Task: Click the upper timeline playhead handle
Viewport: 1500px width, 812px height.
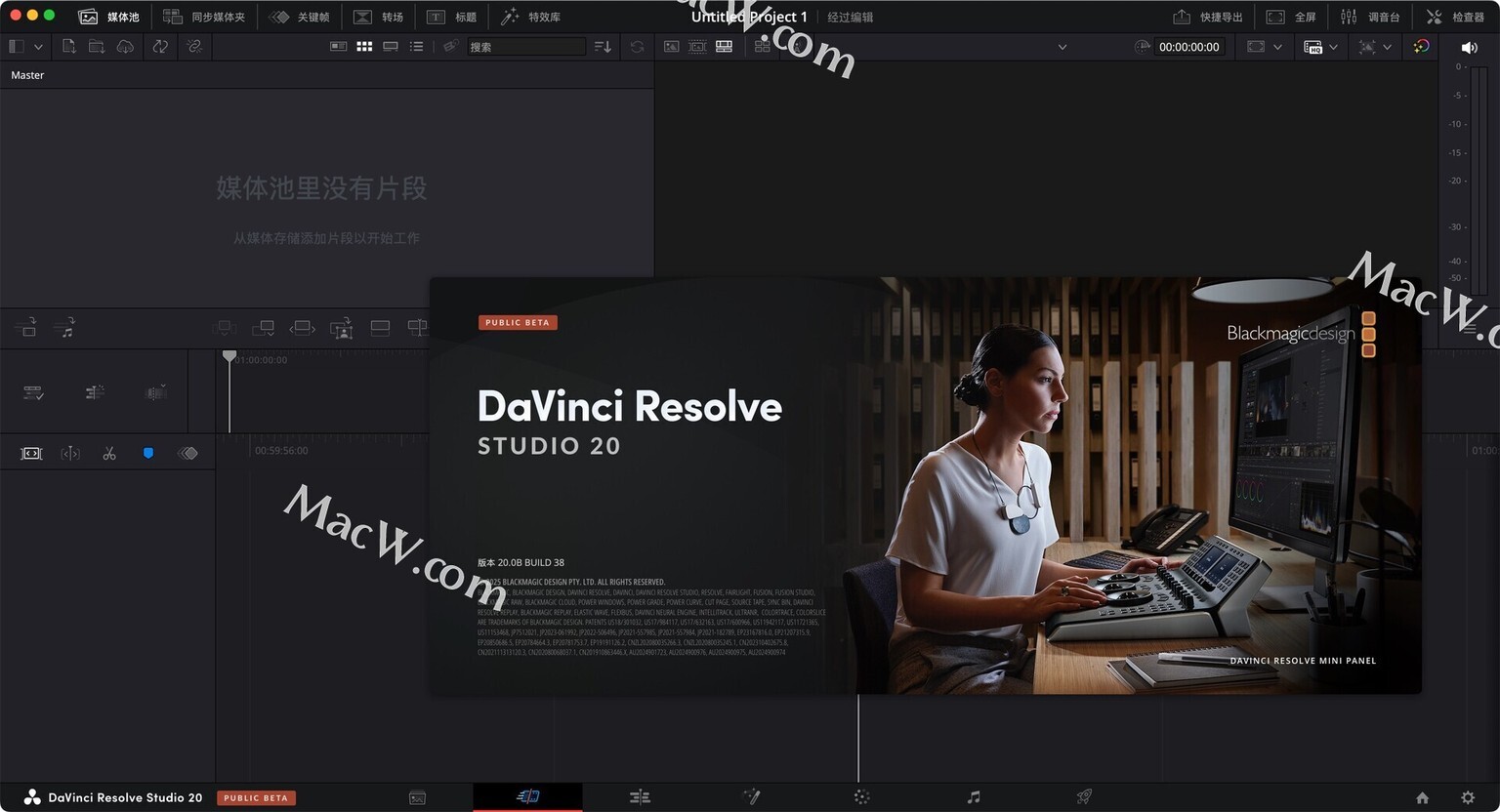Action: tap(229, 356)
